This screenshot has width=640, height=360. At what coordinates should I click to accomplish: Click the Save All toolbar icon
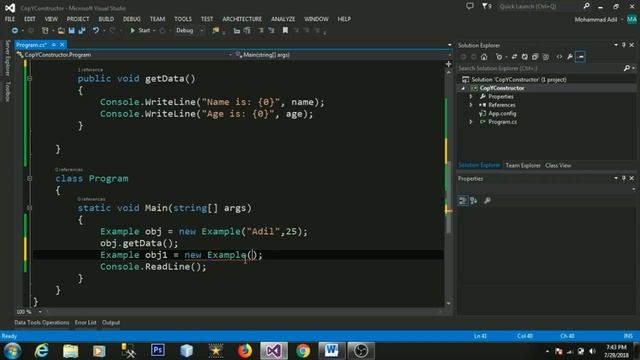(82, 31)
